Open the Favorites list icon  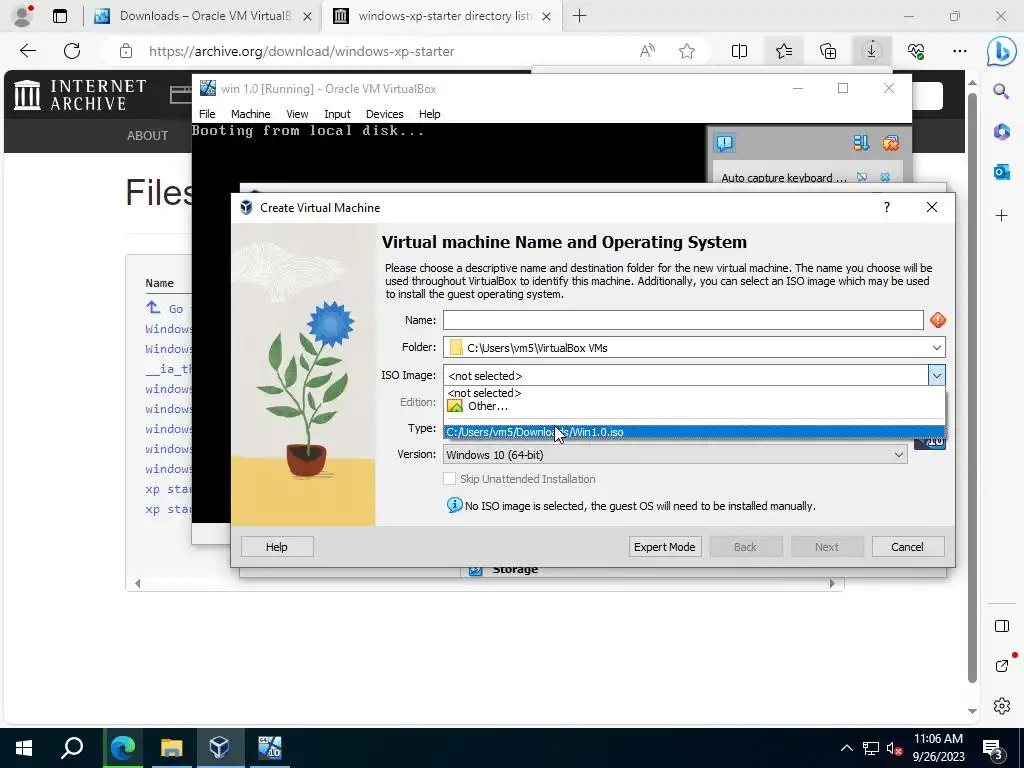tap(784, 51)
